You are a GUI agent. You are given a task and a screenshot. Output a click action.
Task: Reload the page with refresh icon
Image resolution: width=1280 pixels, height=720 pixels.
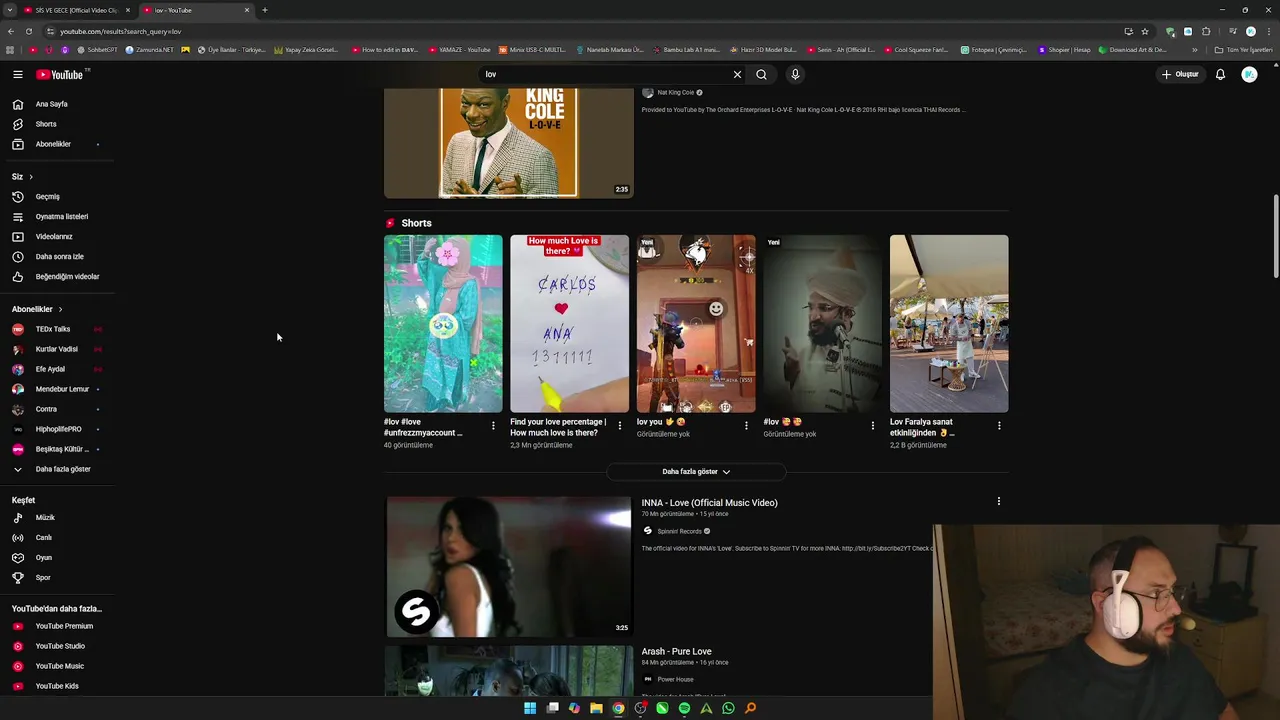pos(28,31)
